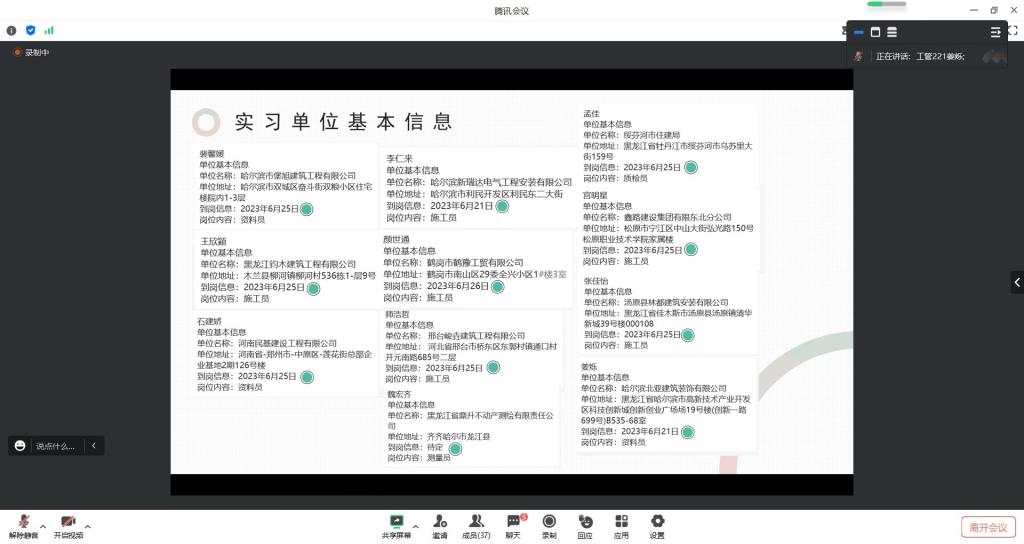Viewport: 1024px width, 544px height.
Task: Click the blue security shield icon
Action: 30,30
